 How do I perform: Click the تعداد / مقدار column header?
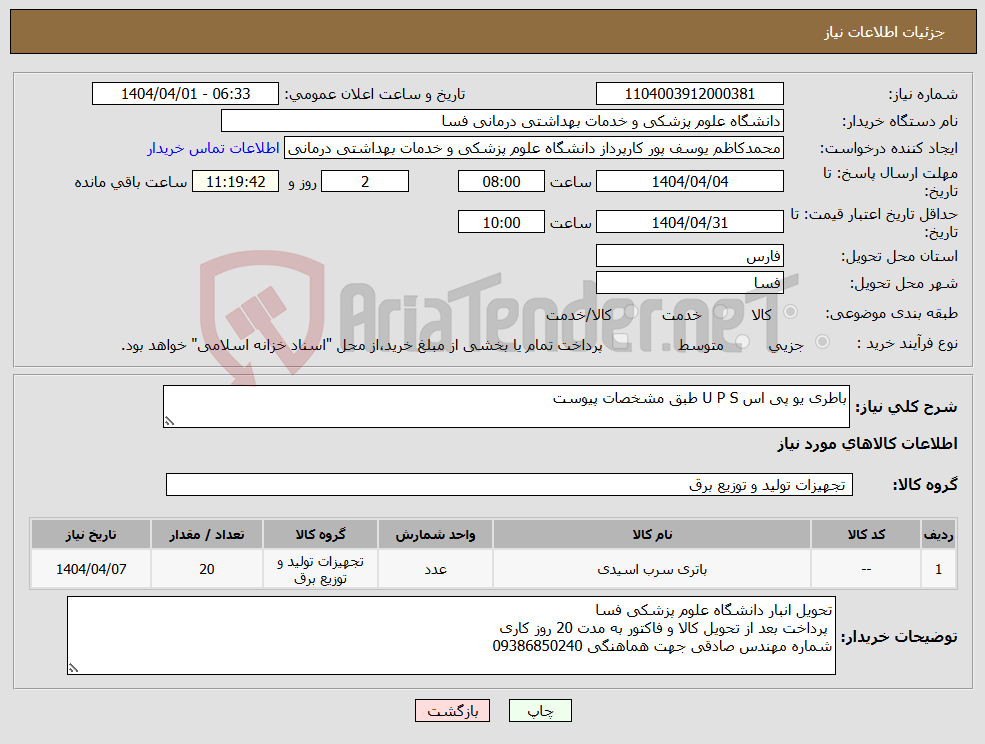click(207, 535)
